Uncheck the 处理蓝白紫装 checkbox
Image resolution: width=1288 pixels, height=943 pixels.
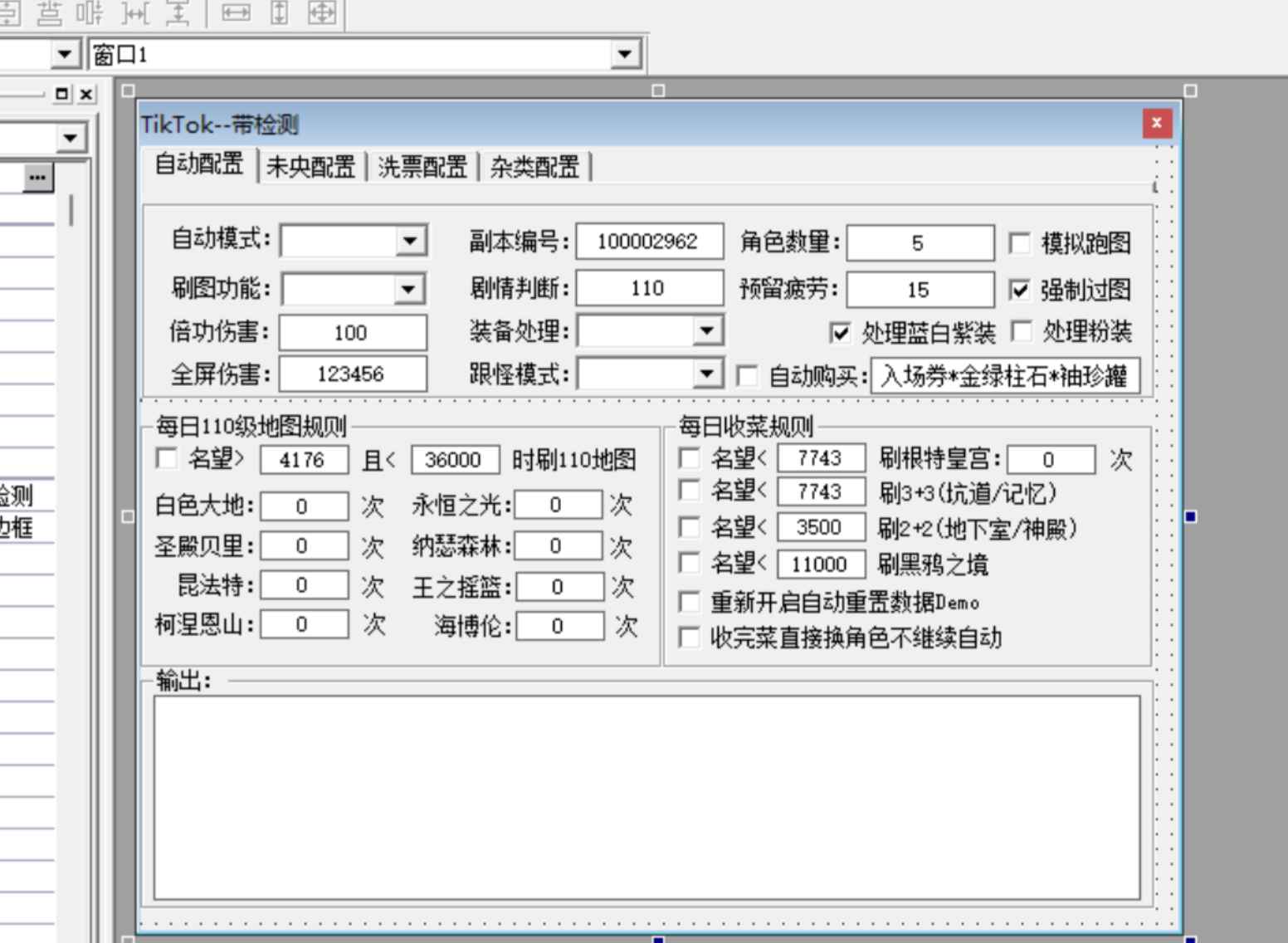840,333
